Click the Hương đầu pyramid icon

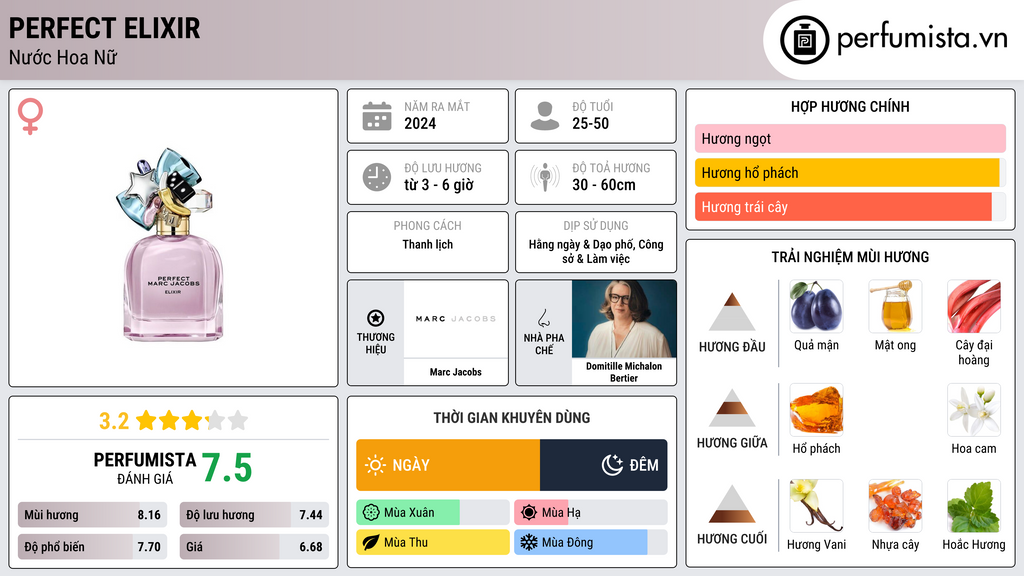tap(732, 312)
